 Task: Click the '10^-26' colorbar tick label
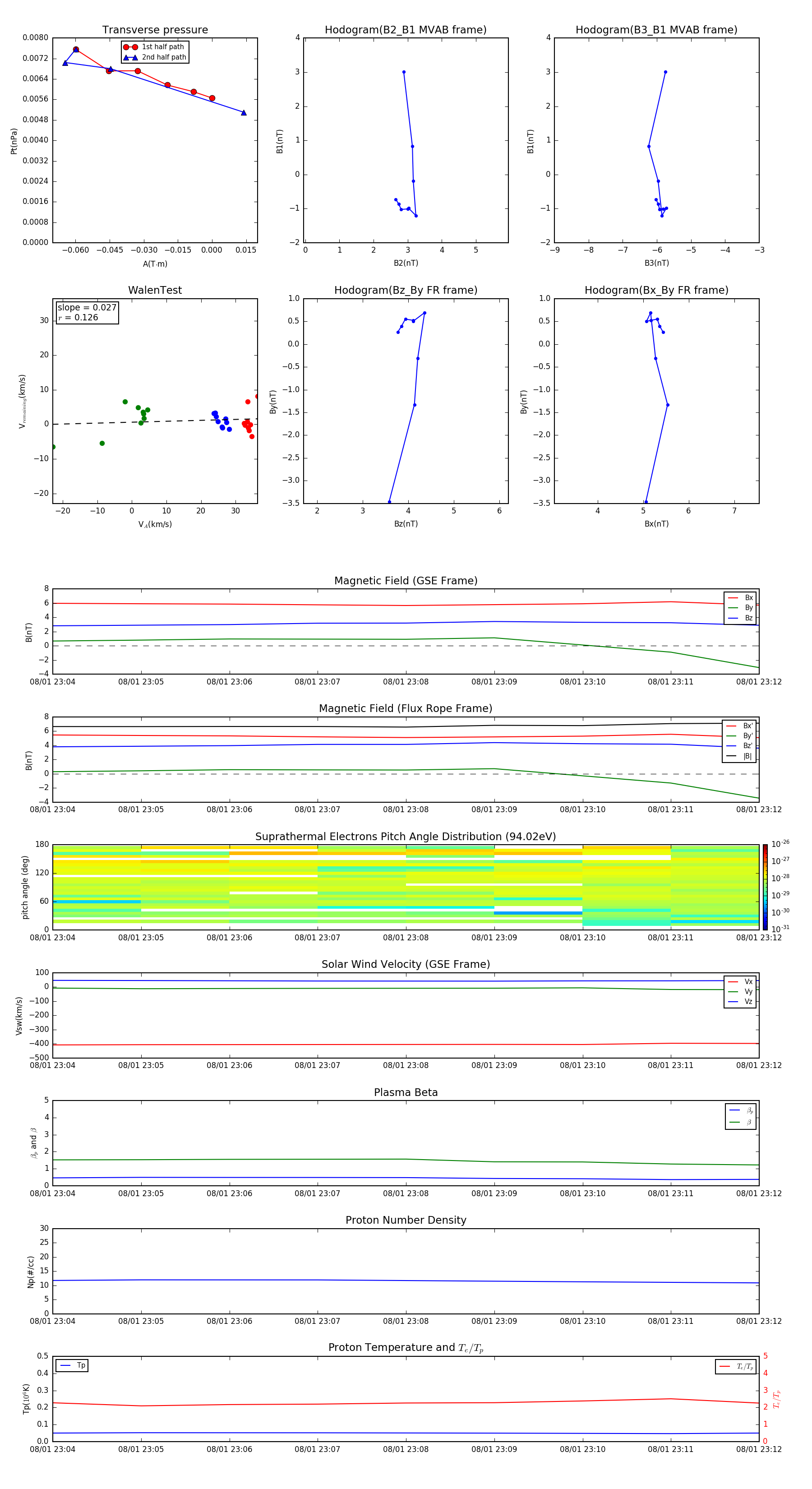(x=780, y=844)
